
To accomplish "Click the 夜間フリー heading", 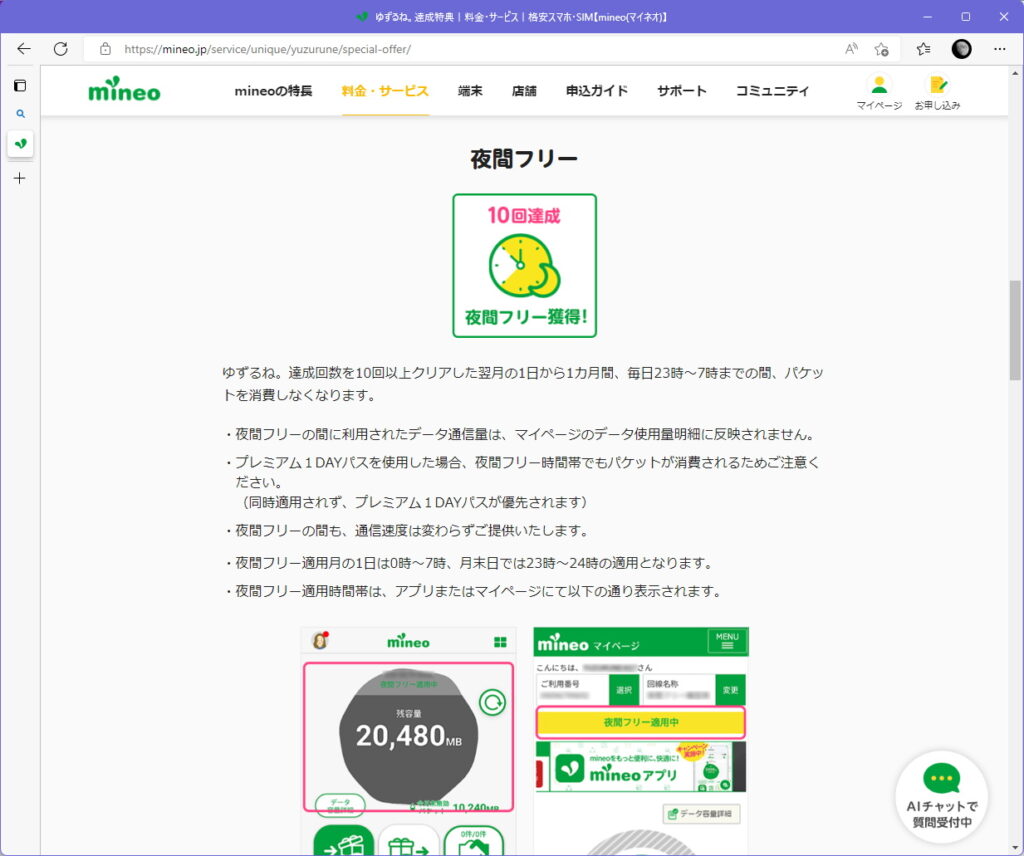I will tap(524, 159).
